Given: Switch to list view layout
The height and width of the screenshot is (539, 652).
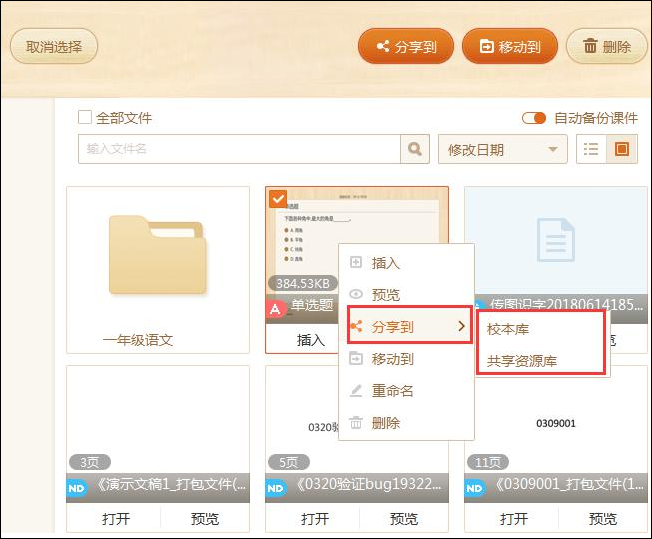Looking at the screenshot, I should click(x=591, y=149).
